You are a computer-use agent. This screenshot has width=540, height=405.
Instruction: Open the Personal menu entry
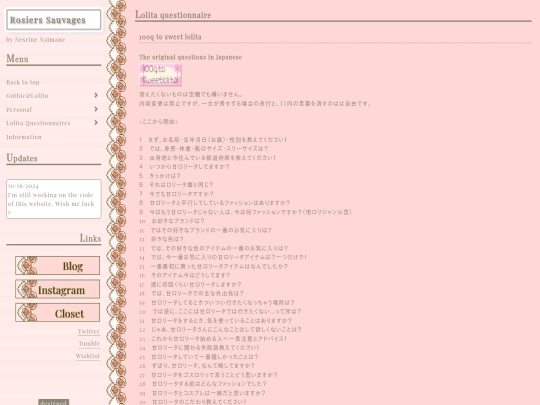[19, 110]
